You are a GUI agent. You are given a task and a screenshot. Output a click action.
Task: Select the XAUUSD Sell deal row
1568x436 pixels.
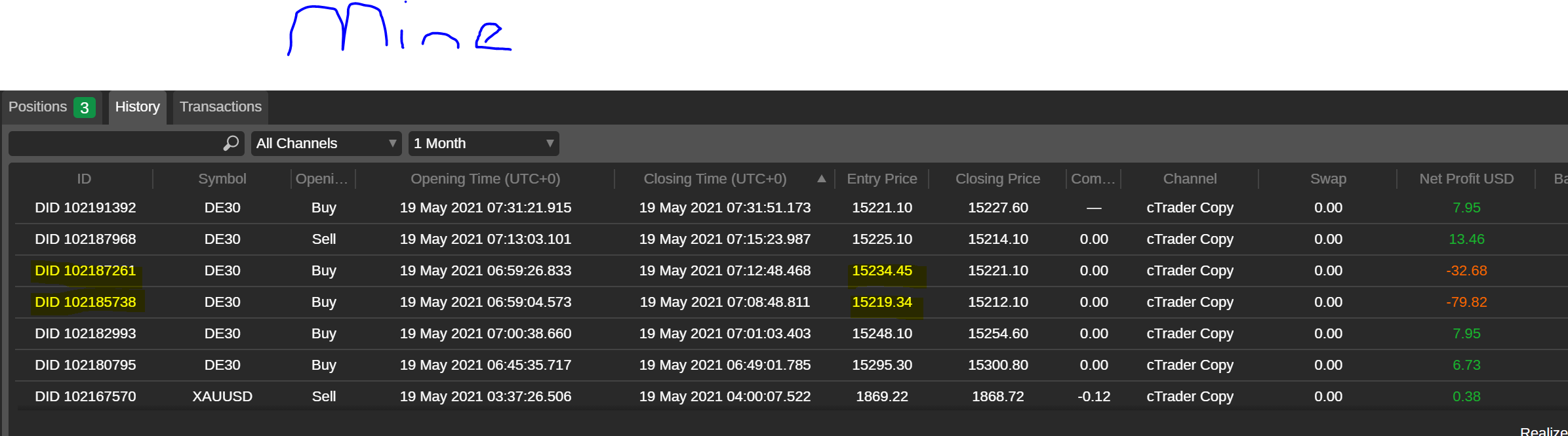(222, 397)
